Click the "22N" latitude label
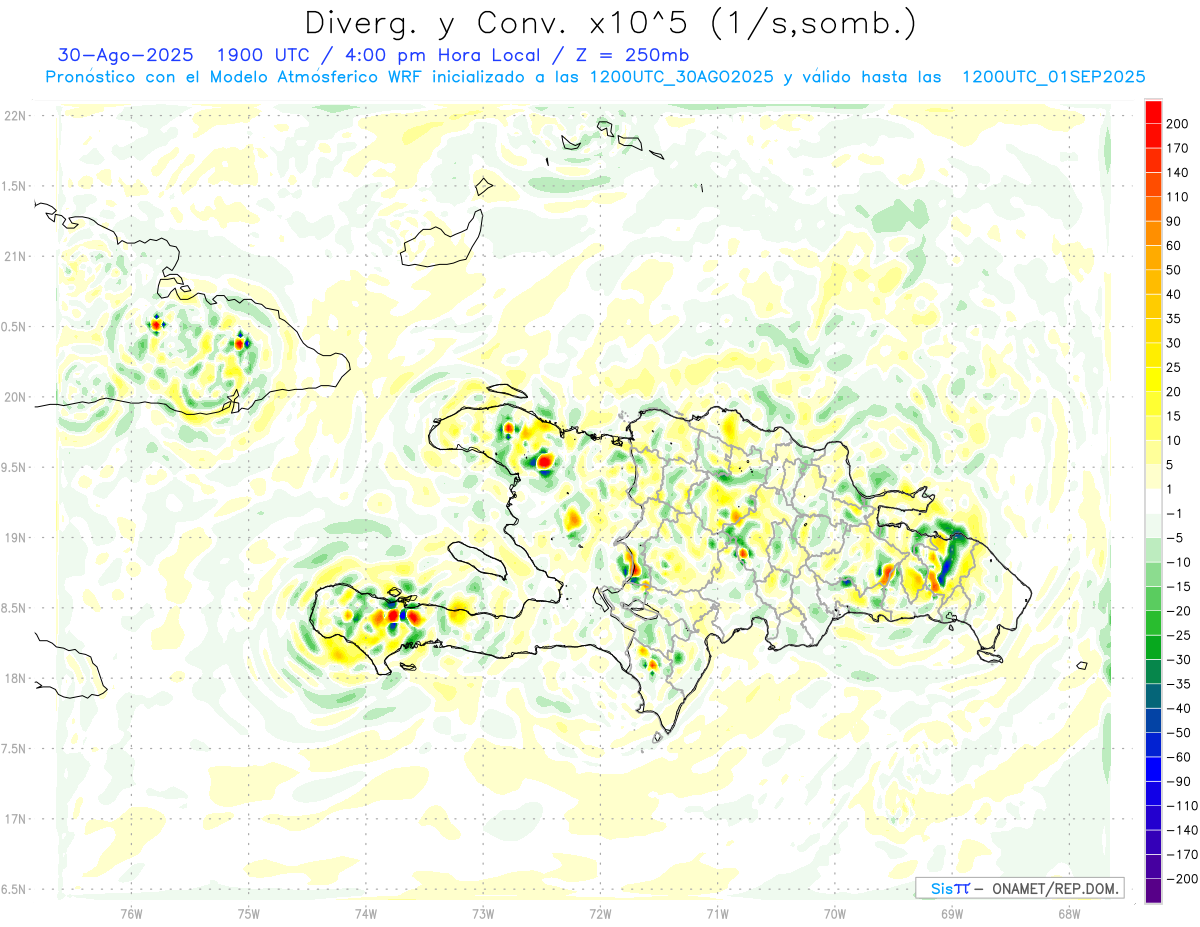Viewport: 1200px width, 927px height. pos(14,115)
